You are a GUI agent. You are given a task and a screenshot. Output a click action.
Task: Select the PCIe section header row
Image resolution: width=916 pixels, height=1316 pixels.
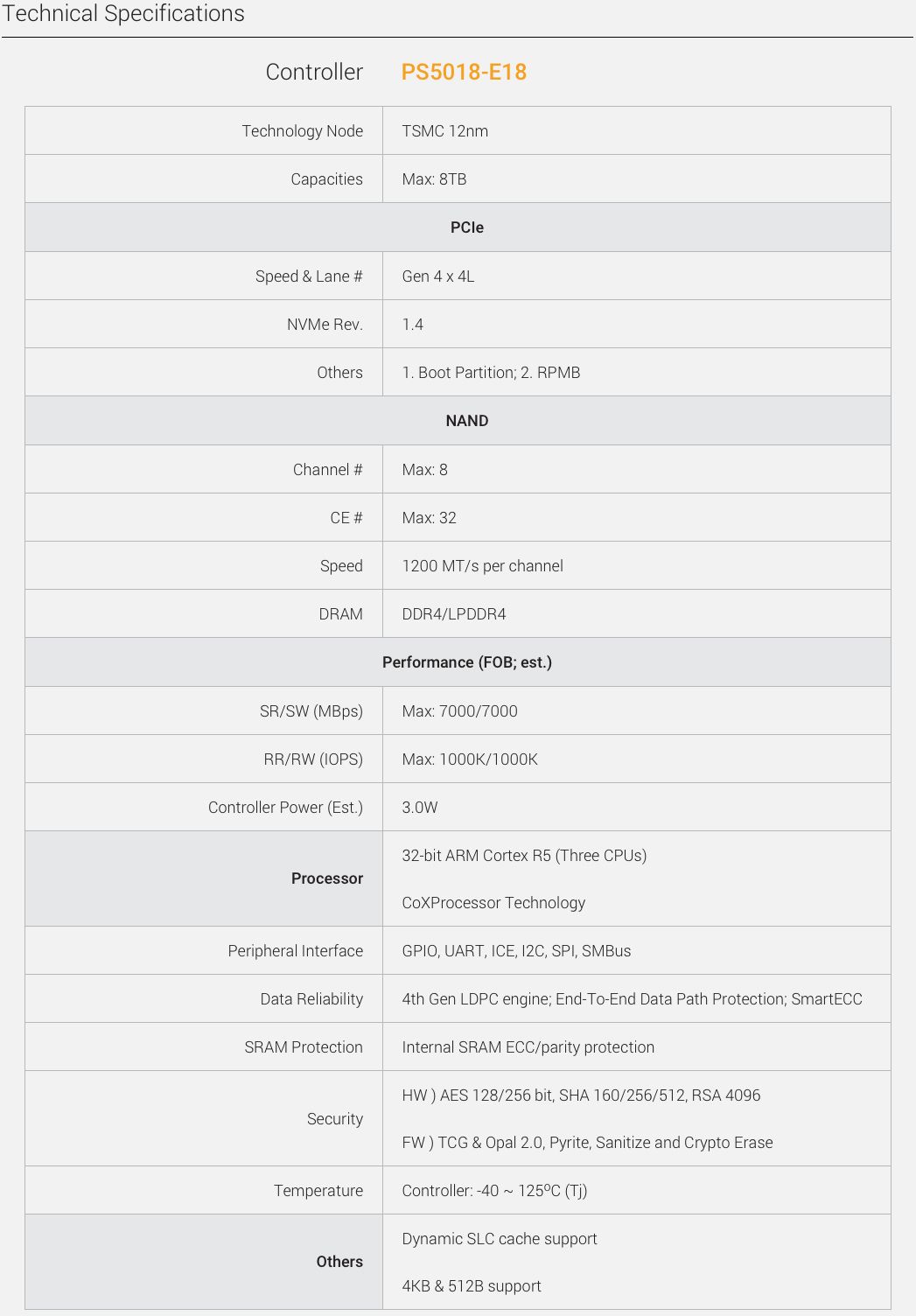coord(466,227)
